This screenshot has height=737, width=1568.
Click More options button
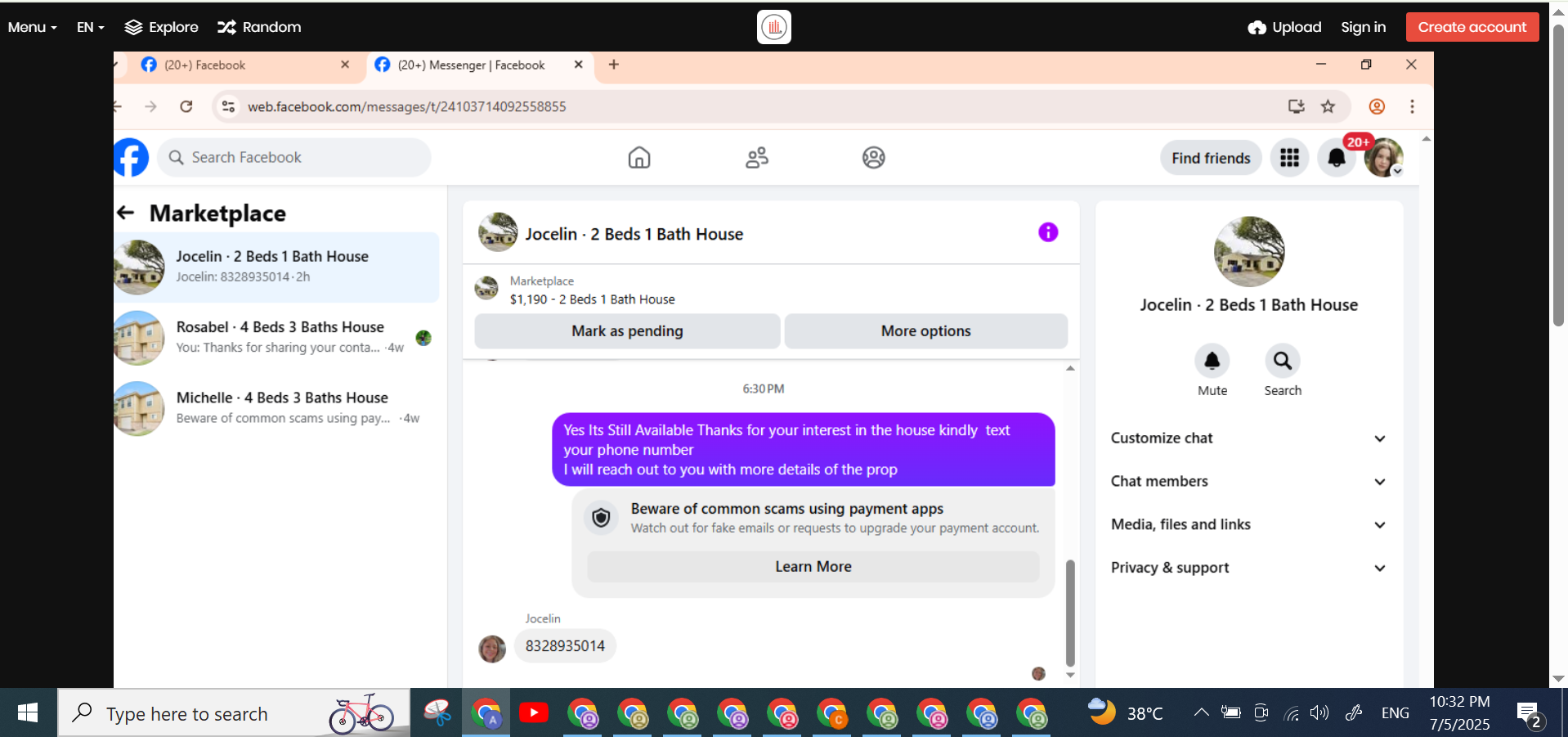click(x=926, y=331)
